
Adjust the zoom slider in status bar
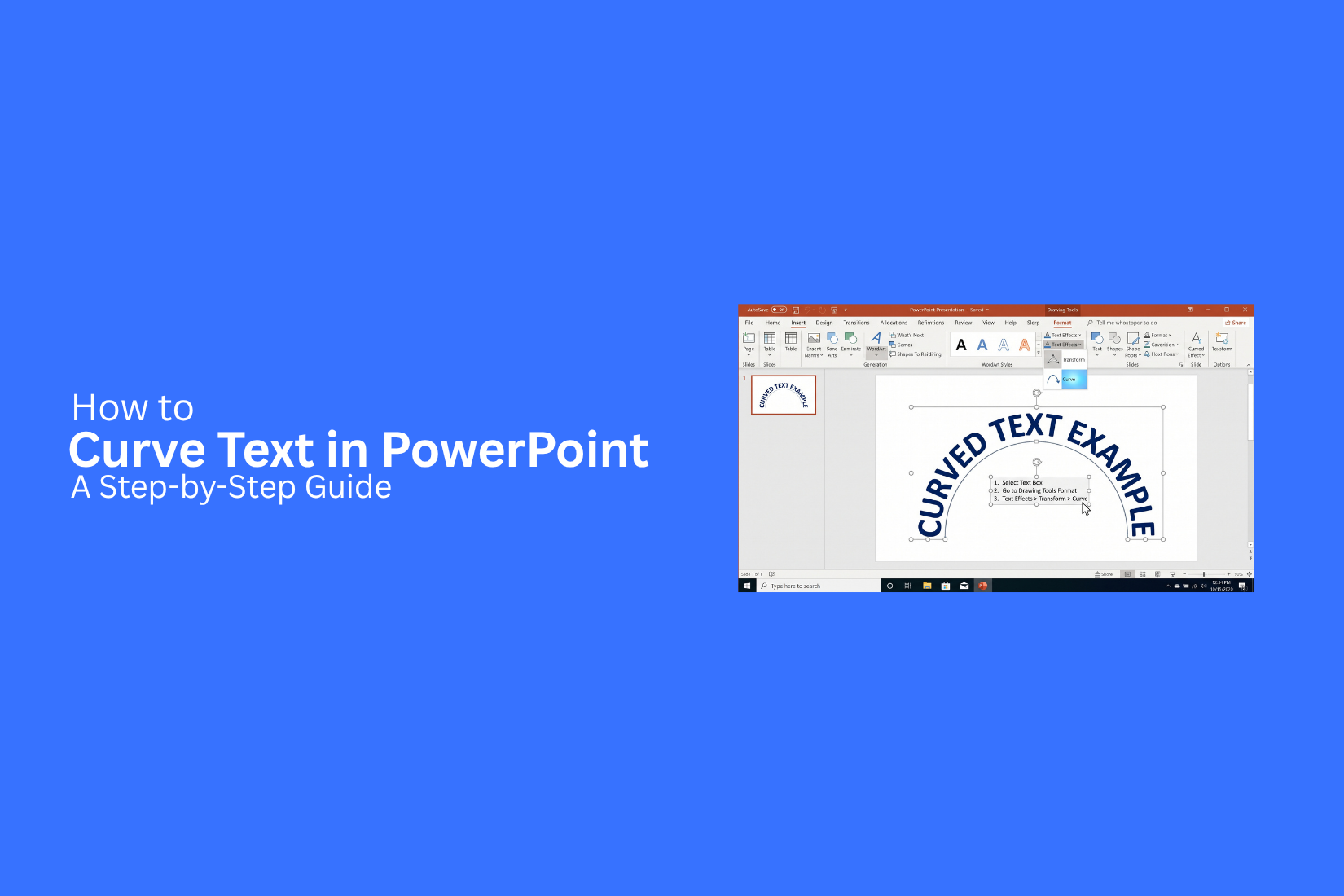[1204, 574]
